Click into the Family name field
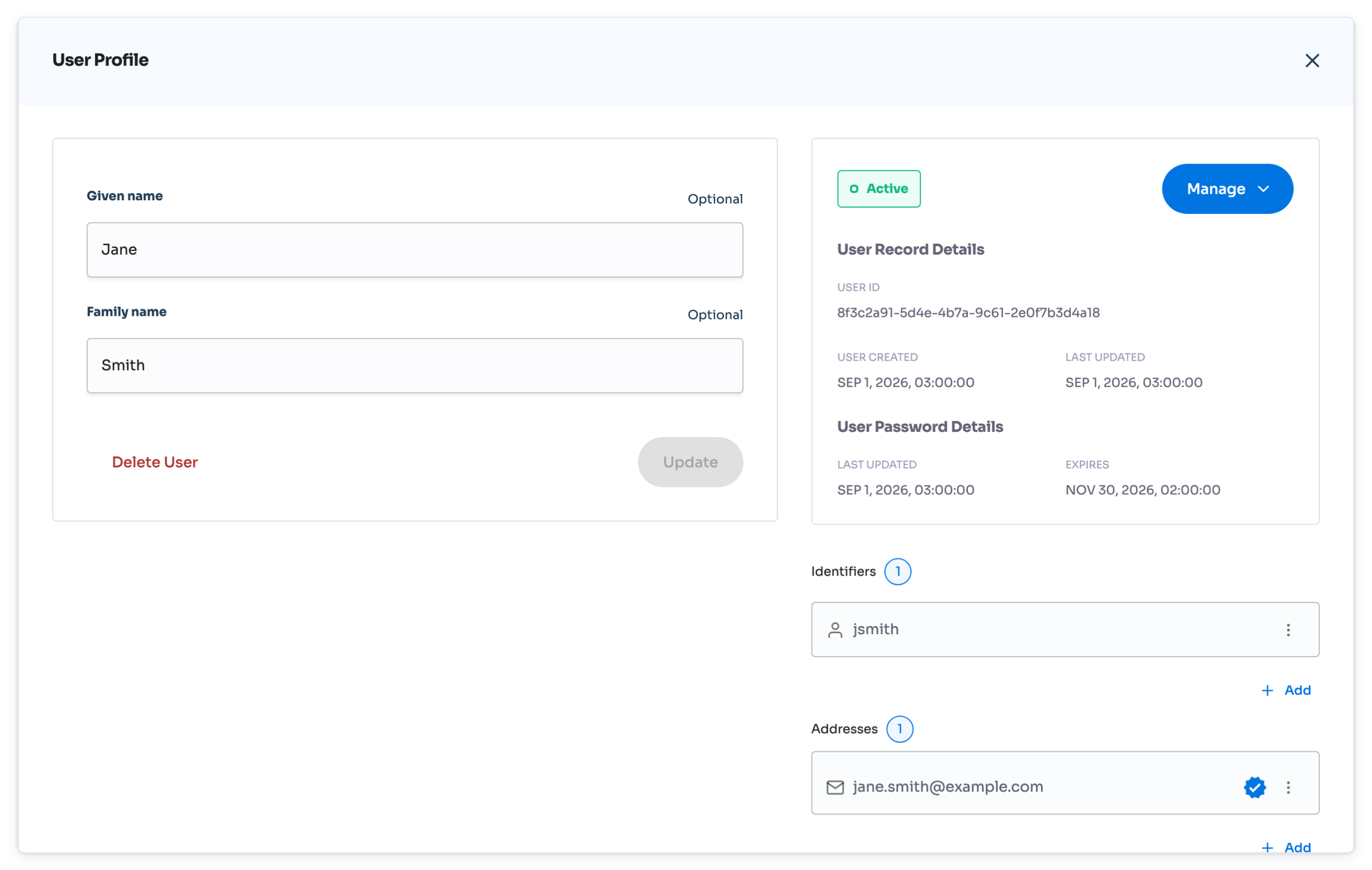 click(x=415, y=365)
